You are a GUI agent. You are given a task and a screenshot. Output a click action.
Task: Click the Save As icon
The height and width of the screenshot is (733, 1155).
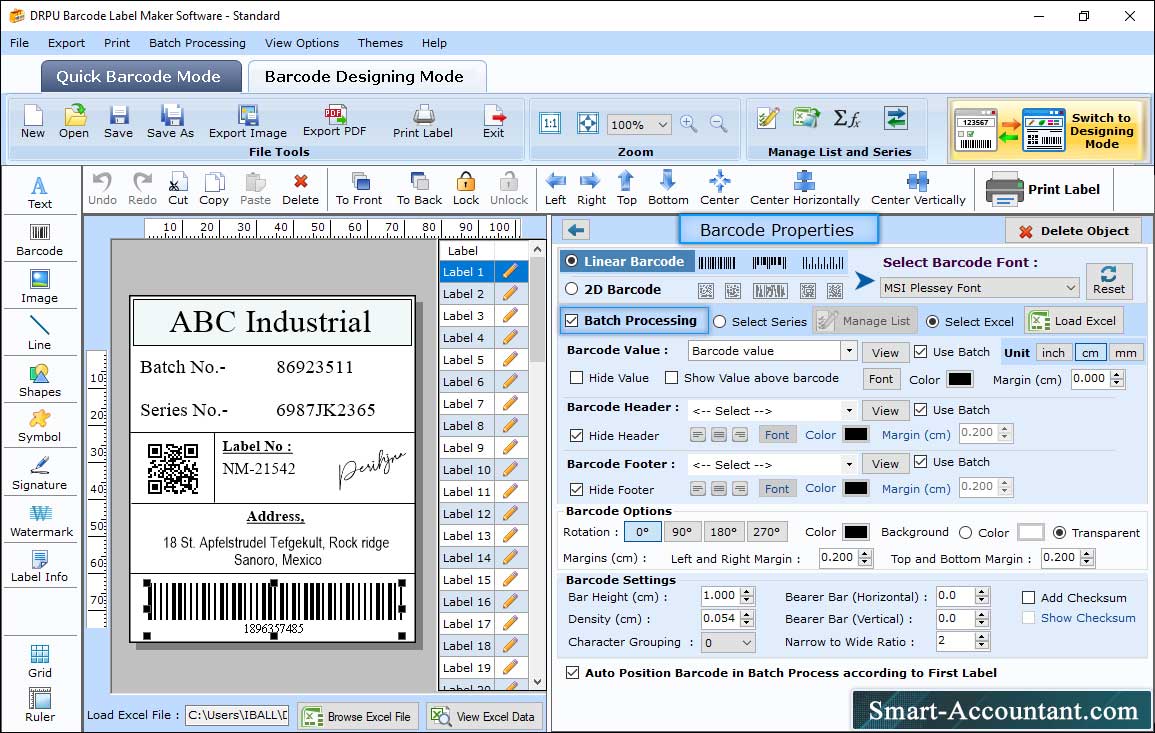tap(170, 122)
